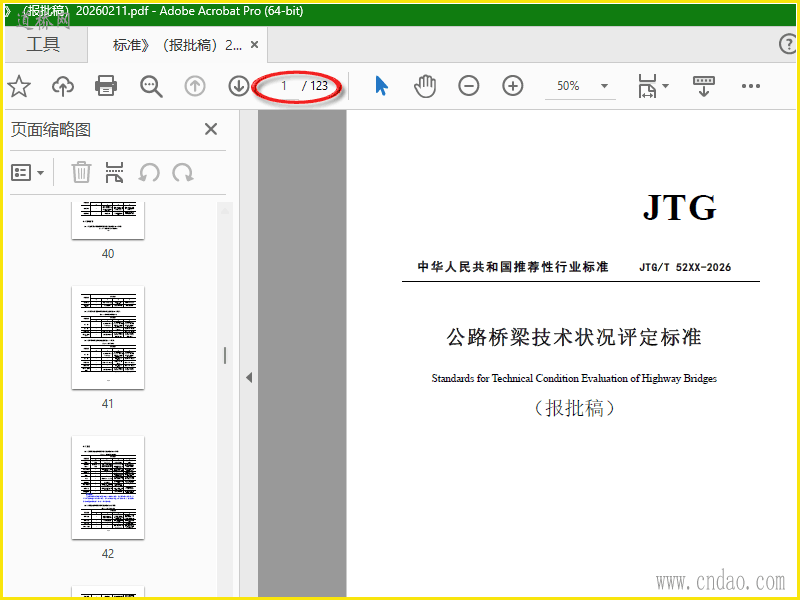Open thumbnail options list dropdown
This screenshot has height=600, width=800.
tap(27, 173)
